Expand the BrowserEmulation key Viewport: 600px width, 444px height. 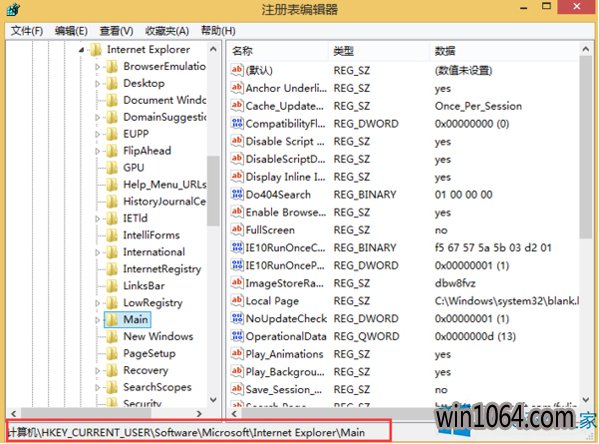click(x=98, y=67)
